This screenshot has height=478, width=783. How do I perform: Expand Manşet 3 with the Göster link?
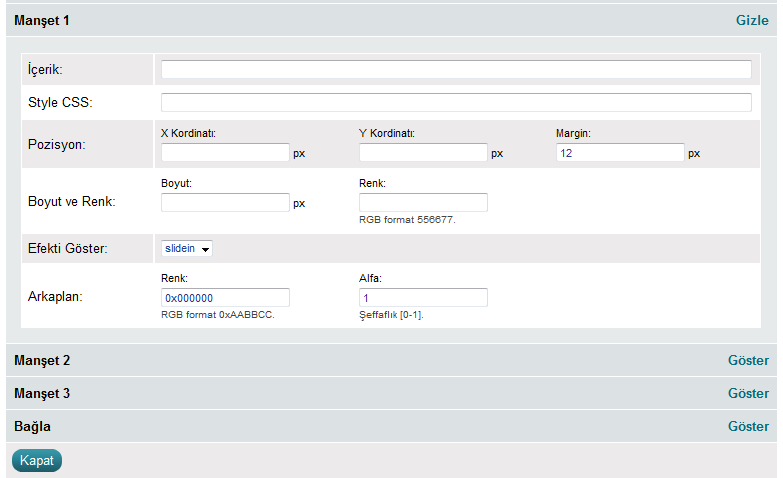(748, 393)
